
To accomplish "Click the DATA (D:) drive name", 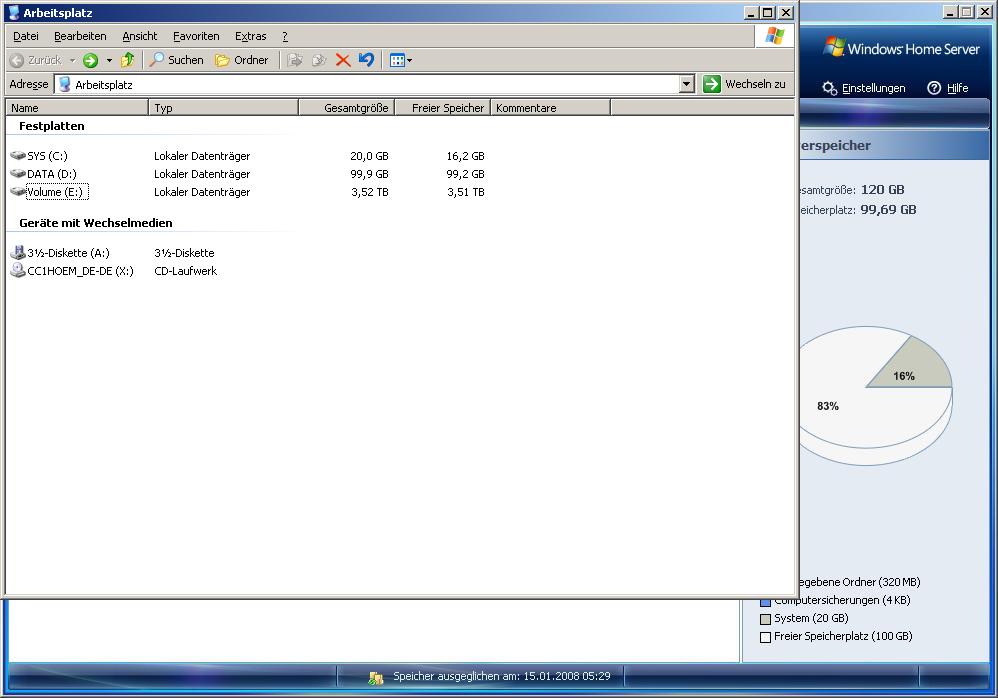I will (52, 174).
